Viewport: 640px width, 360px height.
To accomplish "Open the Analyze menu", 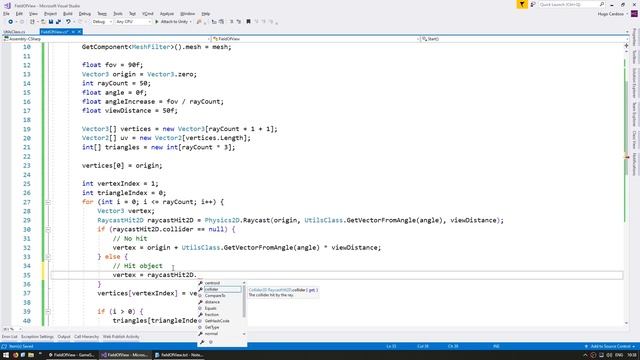I will 167,14.
